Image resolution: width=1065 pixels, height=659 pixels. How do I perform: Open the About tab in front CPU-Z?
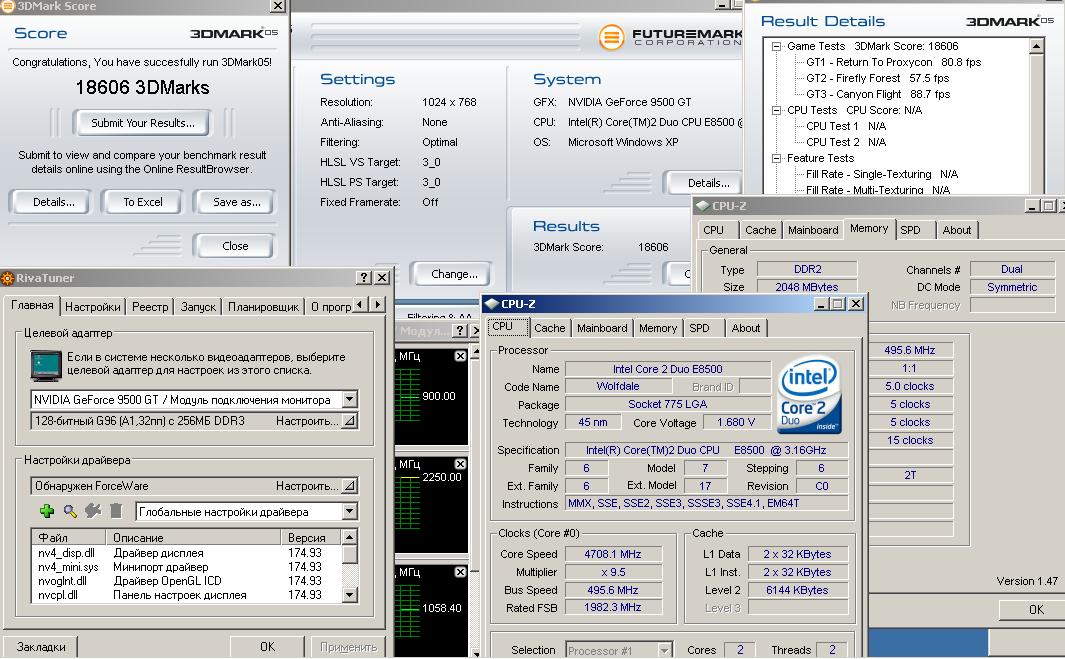pyautogui.click(x=746, y=328)
